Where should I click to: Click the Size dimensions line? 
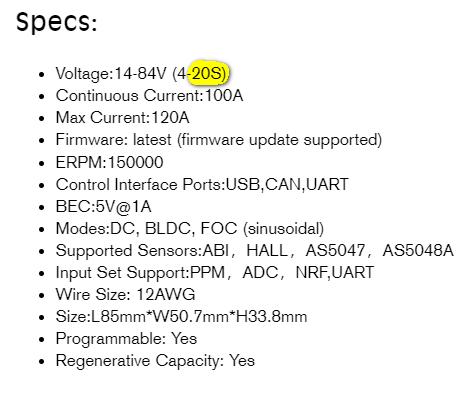181,317
